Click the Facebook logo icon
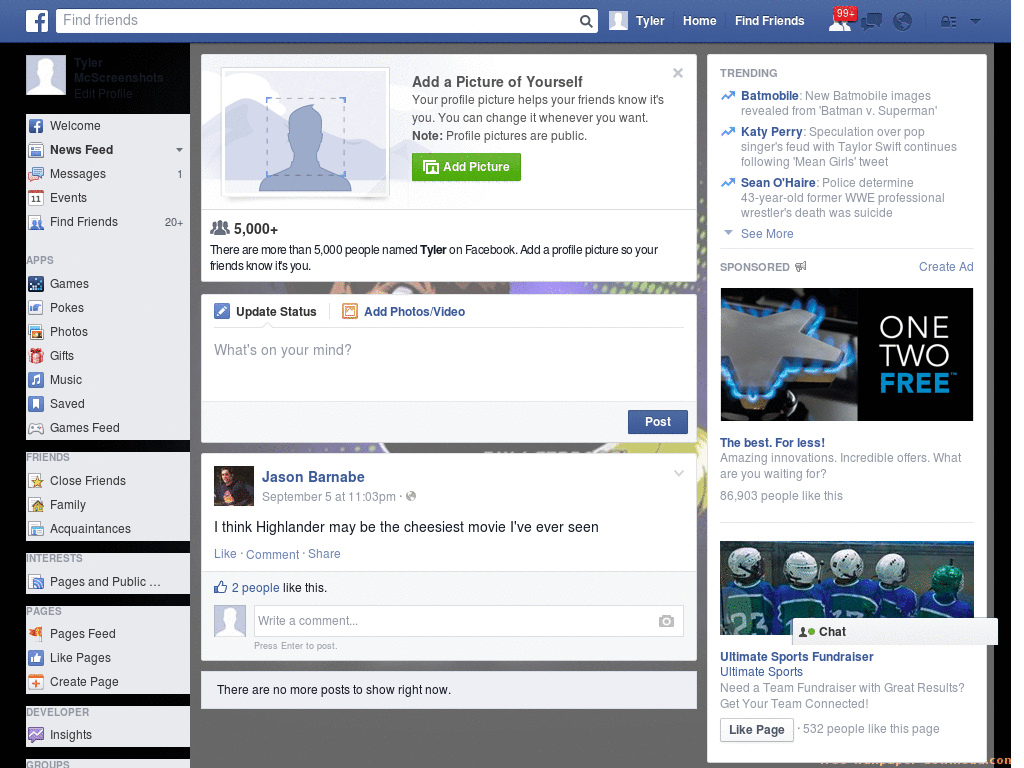The width and height of the screenshot is (1024, 768). click(37, 21)
